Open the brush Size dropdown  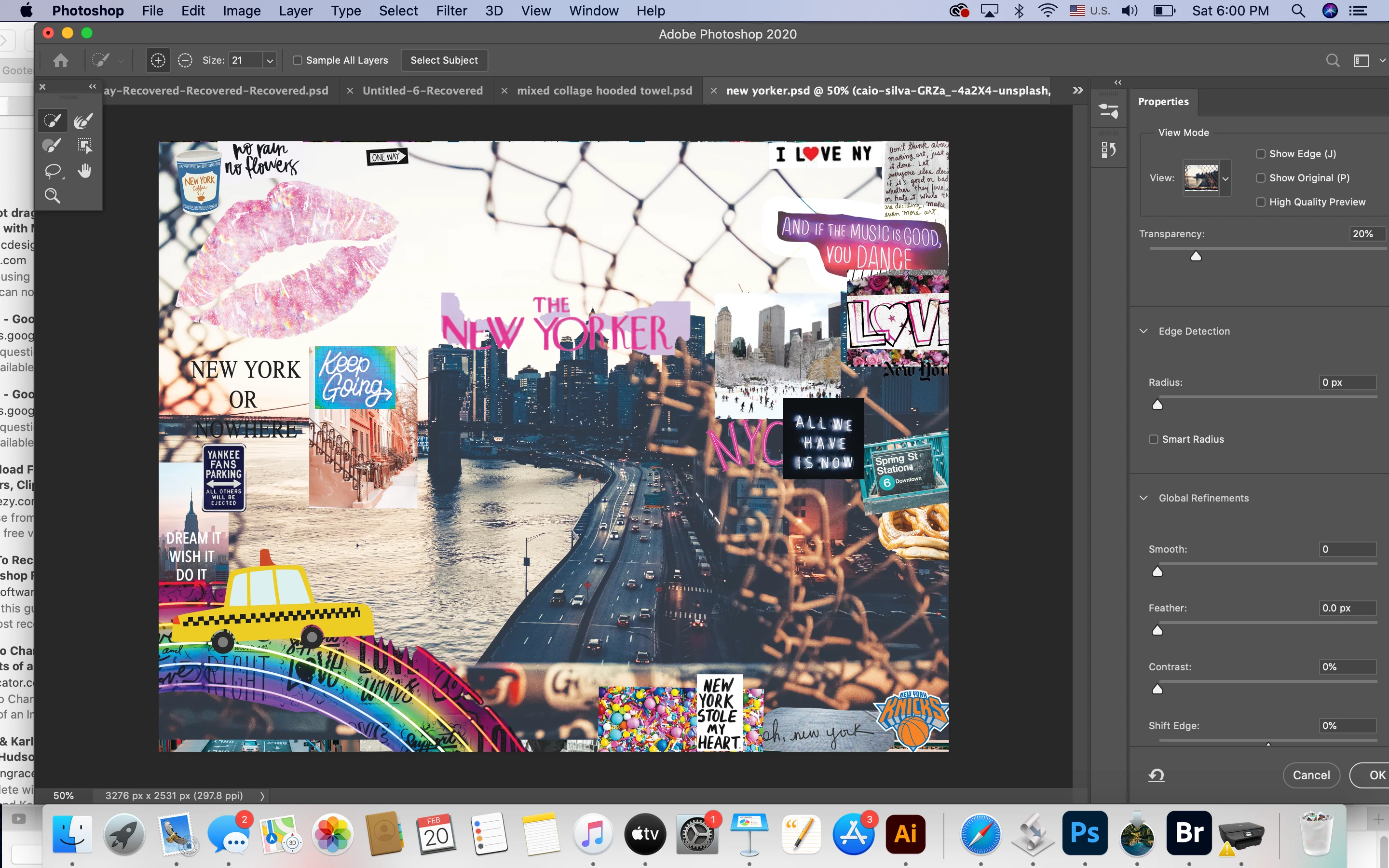click(270, 60)
